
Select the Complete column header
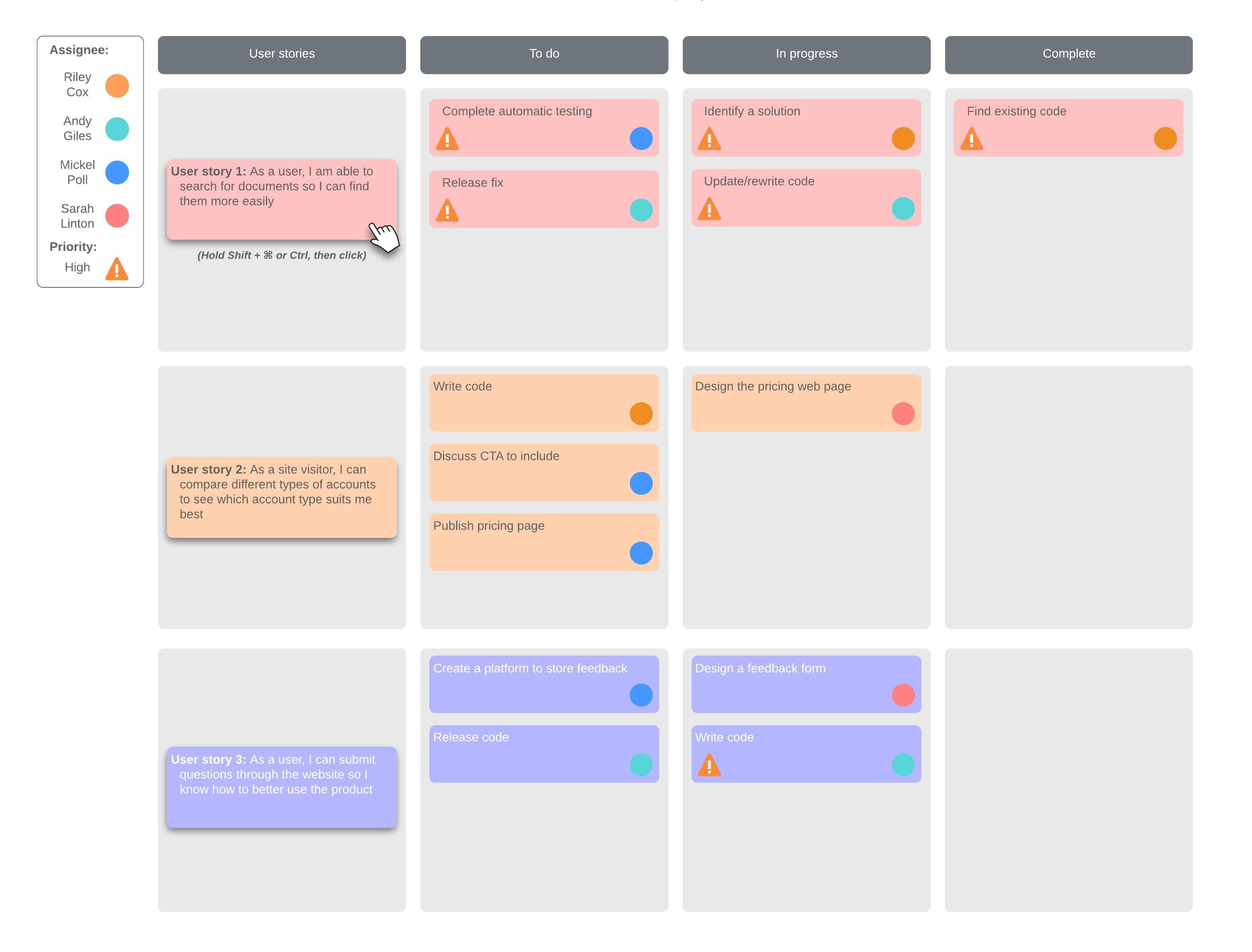coord(1068,54)
